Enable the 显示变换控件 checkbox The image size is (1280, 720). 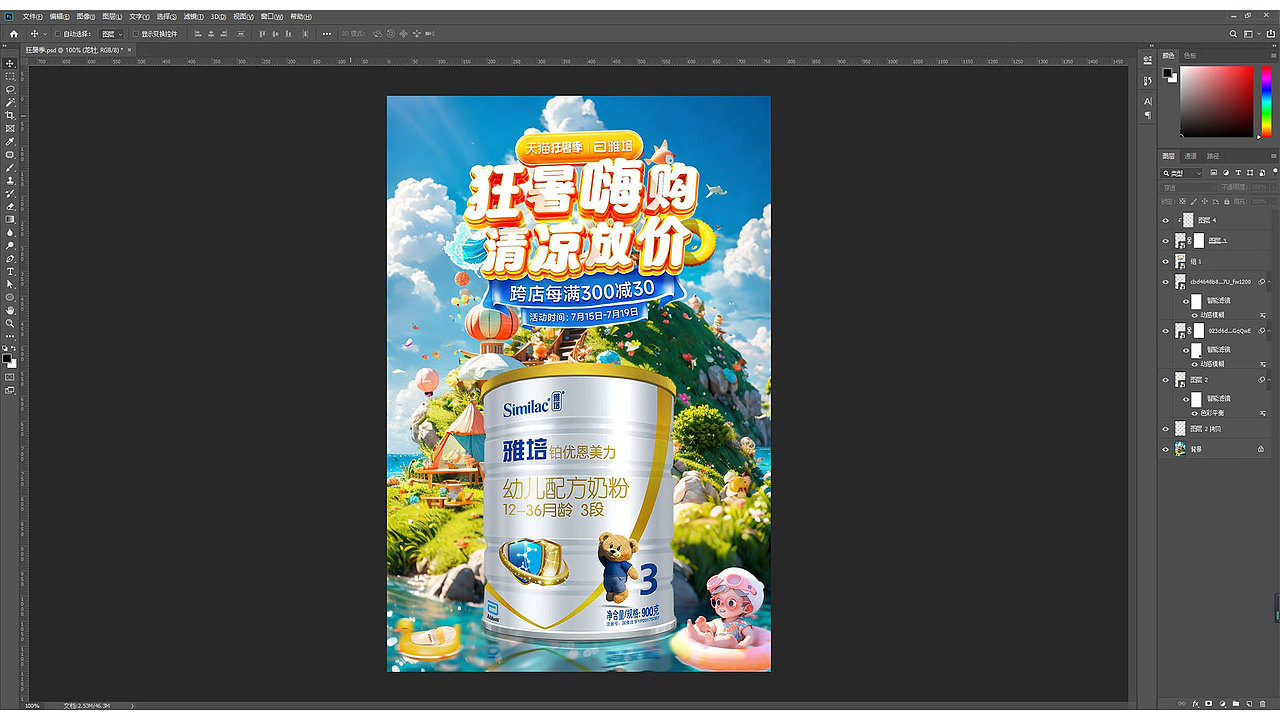click(x=135, y=34)
